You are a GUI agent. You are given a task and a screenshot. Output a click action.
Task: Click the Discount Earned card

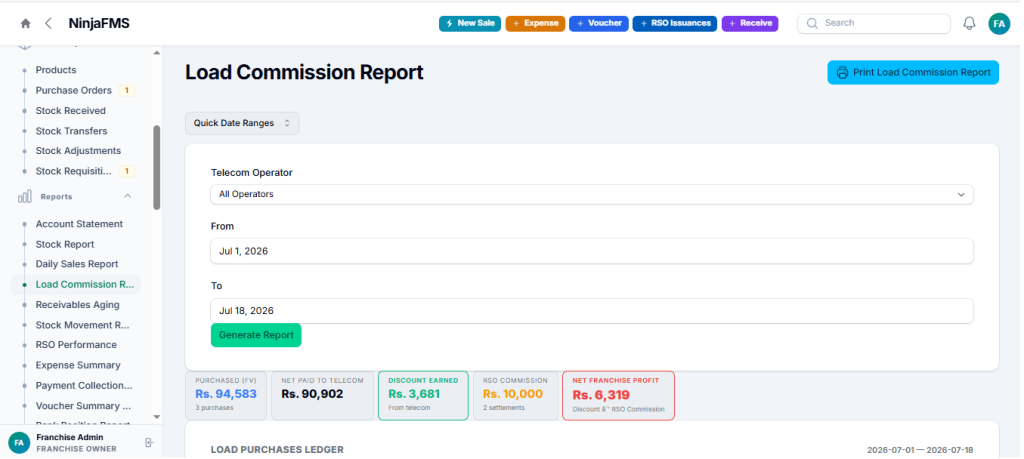coord(423,396)
